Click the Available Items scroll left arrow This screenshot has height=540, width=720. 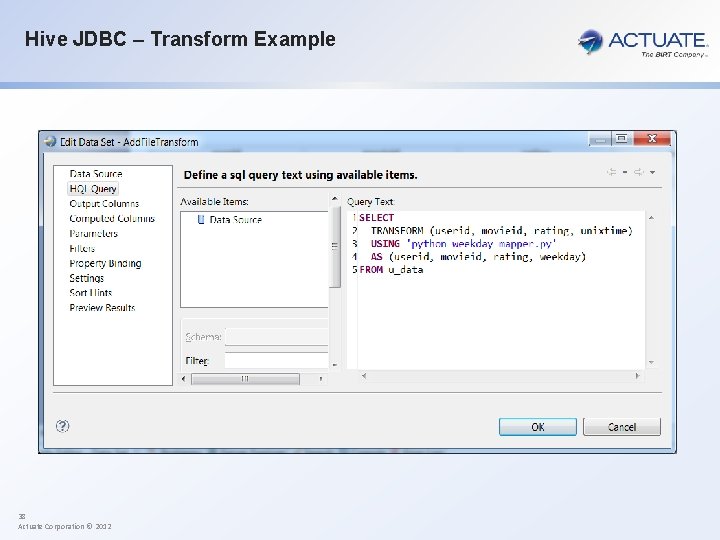pos(184,379)
